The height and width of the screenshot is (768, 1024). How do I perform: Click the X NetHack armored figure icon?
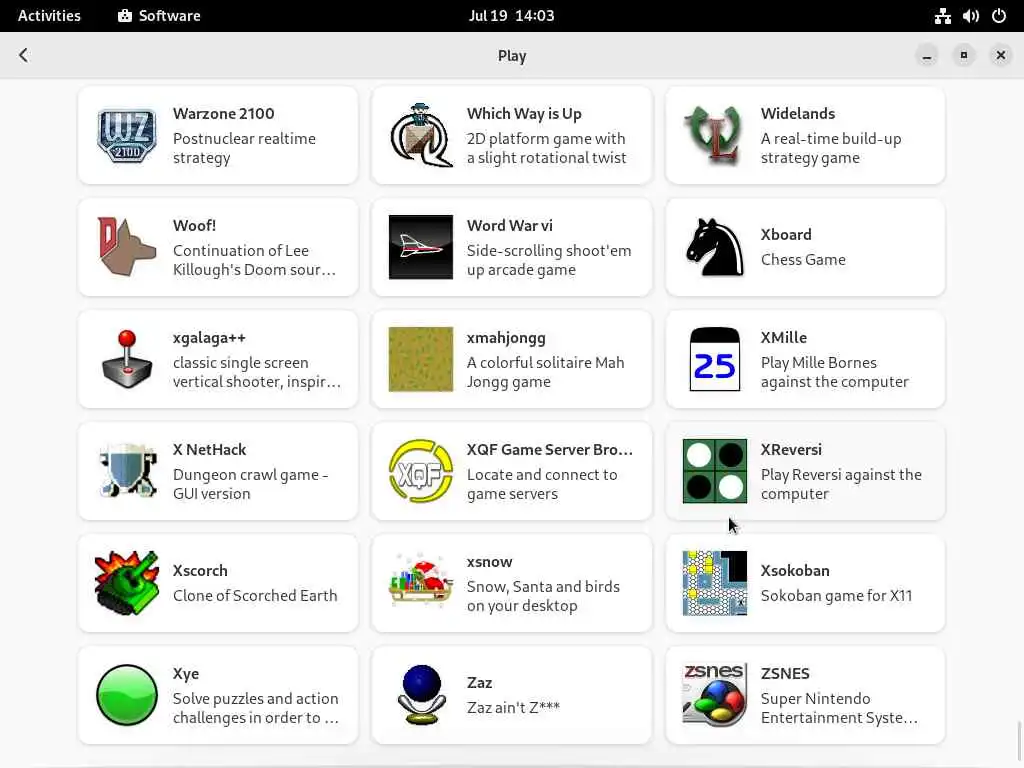click(x=127, y=471)
